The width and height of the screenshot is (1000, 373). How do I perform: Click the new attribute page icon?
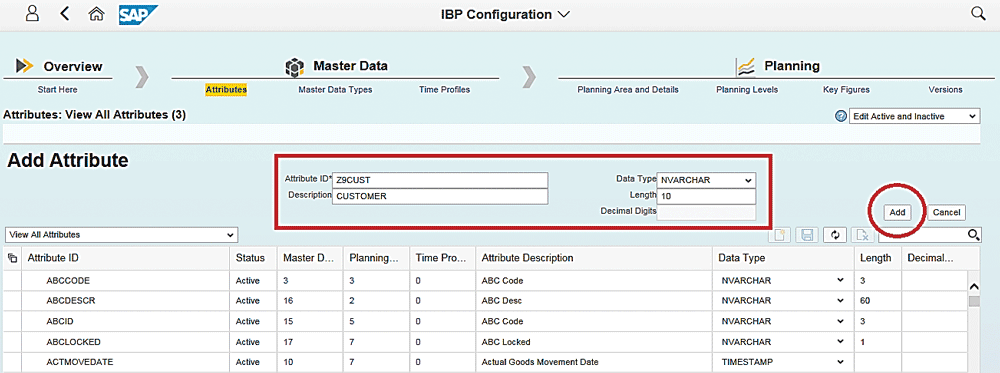(x=779, y=235)
